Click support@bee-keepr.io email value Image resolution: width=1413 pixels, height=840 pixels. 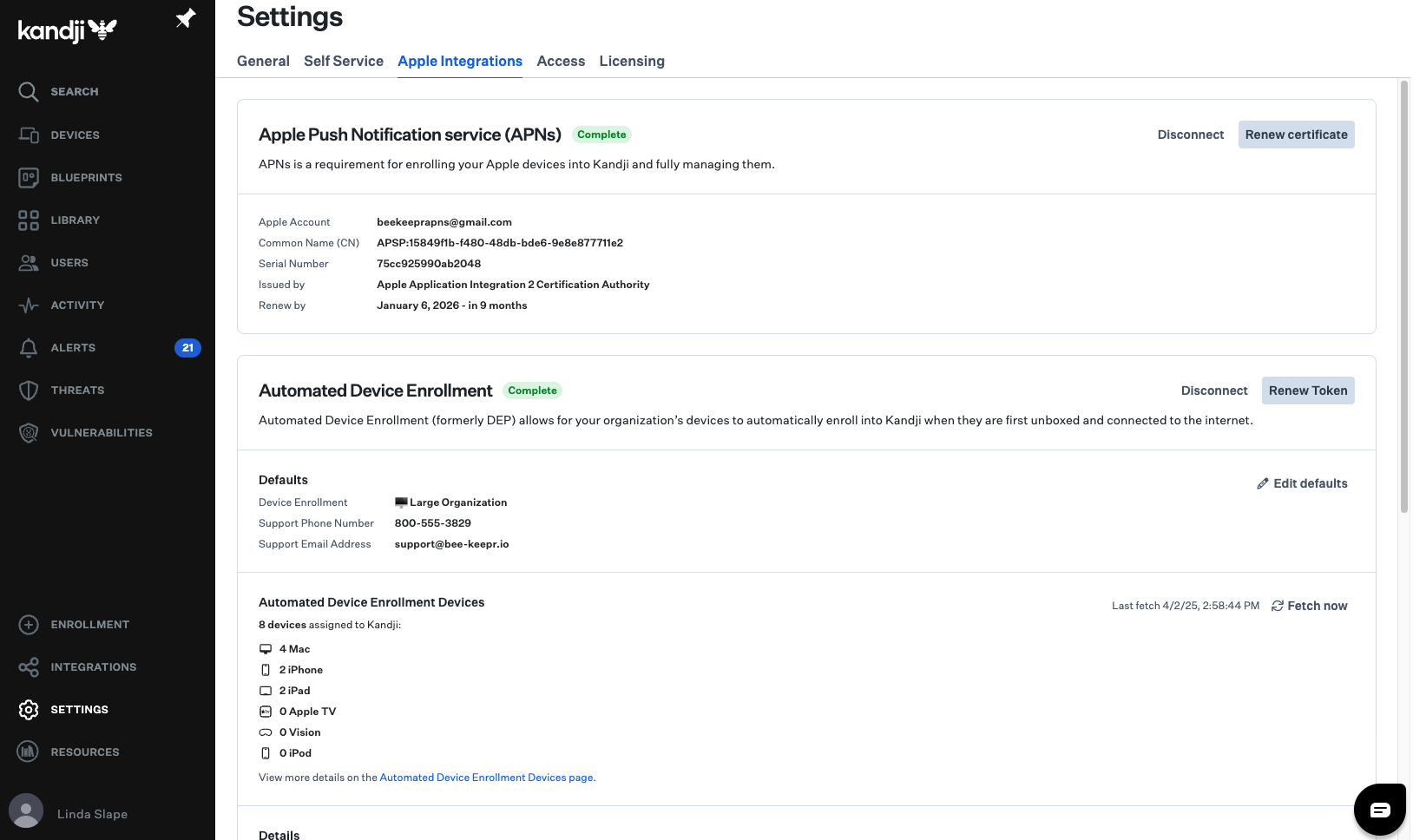pos(451,544)
